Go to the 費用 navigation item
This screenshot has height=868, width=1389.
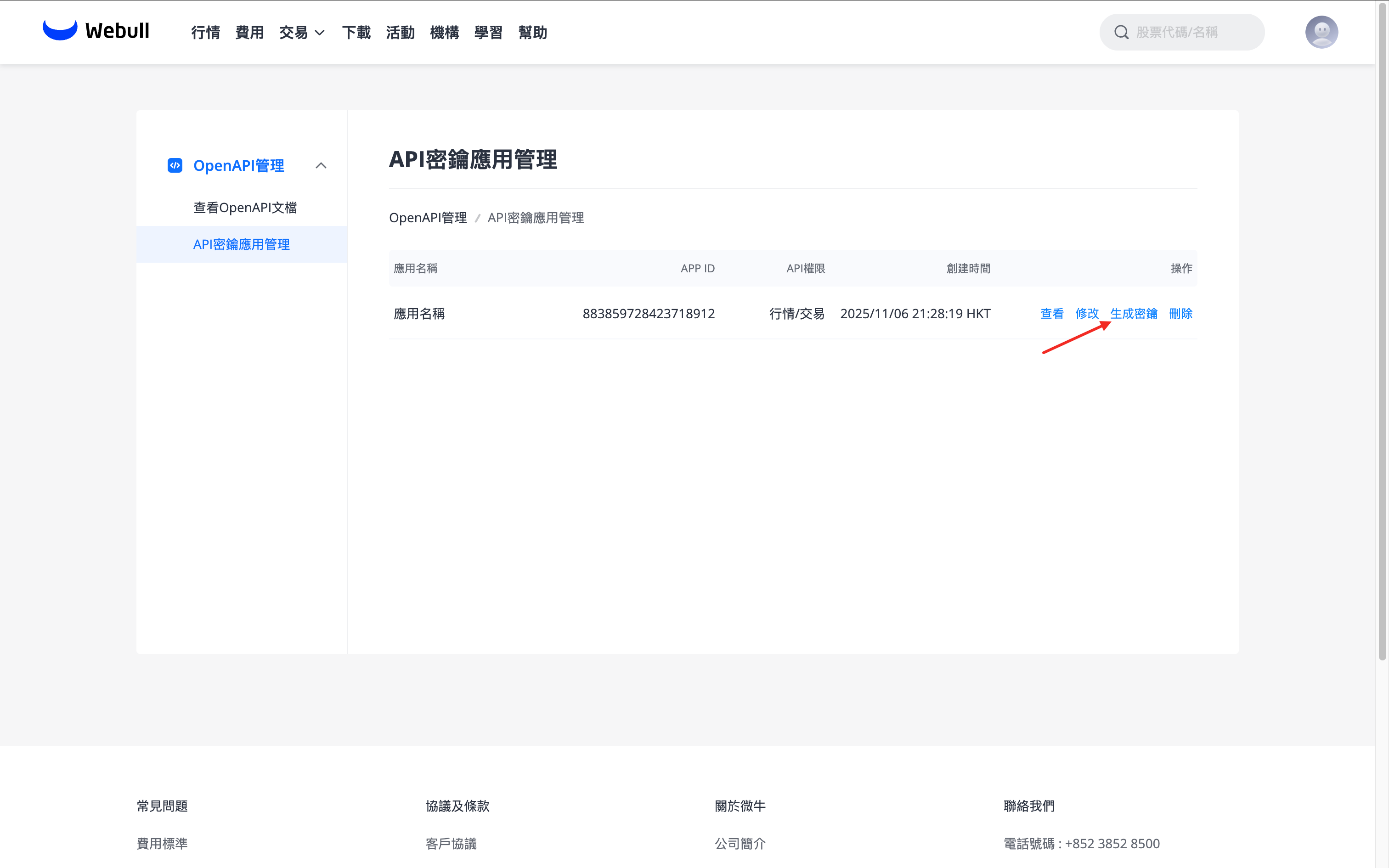coord(250,33)
